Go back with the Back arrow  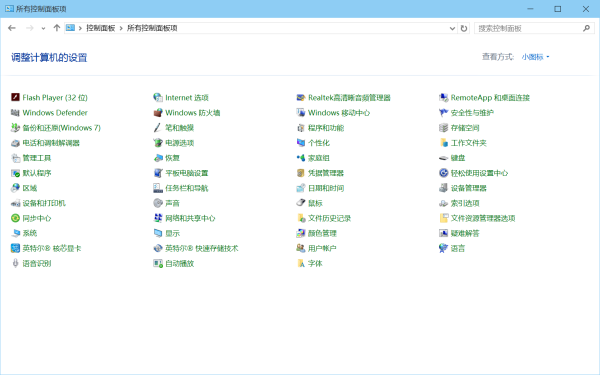click(12, 28)
